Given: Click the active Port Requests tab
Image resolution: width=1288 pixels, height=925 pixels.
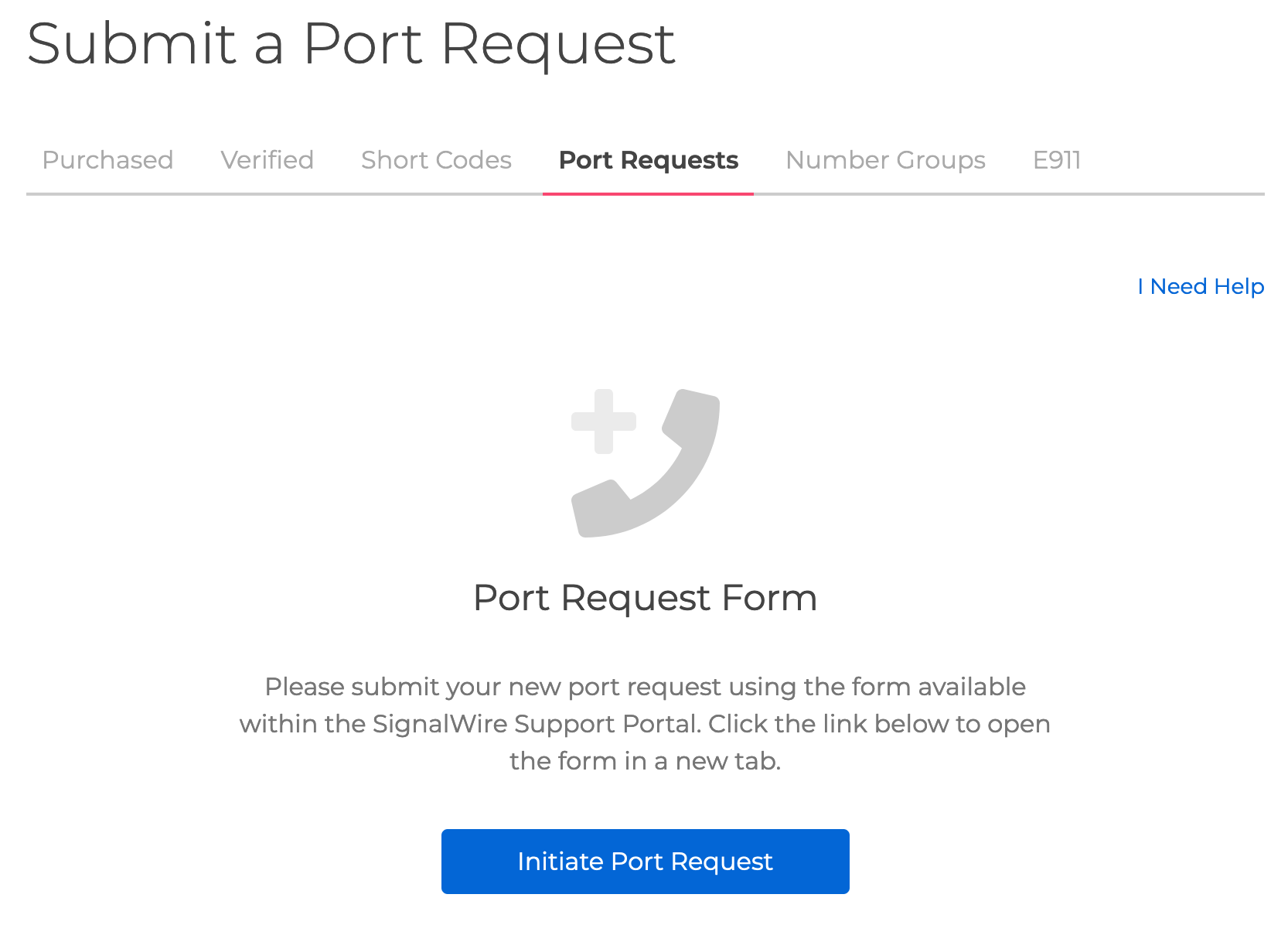Looking at the screenshot, I should 648,160.
